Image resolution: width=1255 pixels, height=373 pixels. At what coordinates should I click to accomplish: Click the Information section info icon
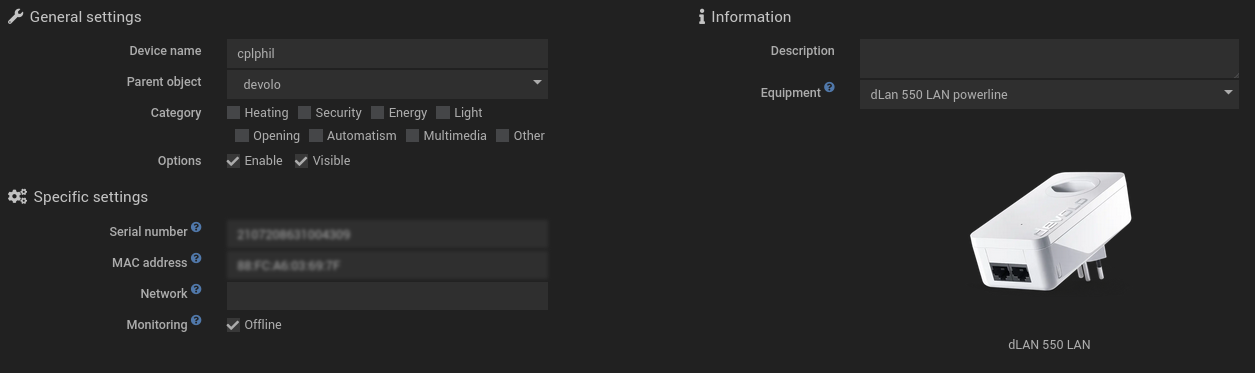(702, 17)
